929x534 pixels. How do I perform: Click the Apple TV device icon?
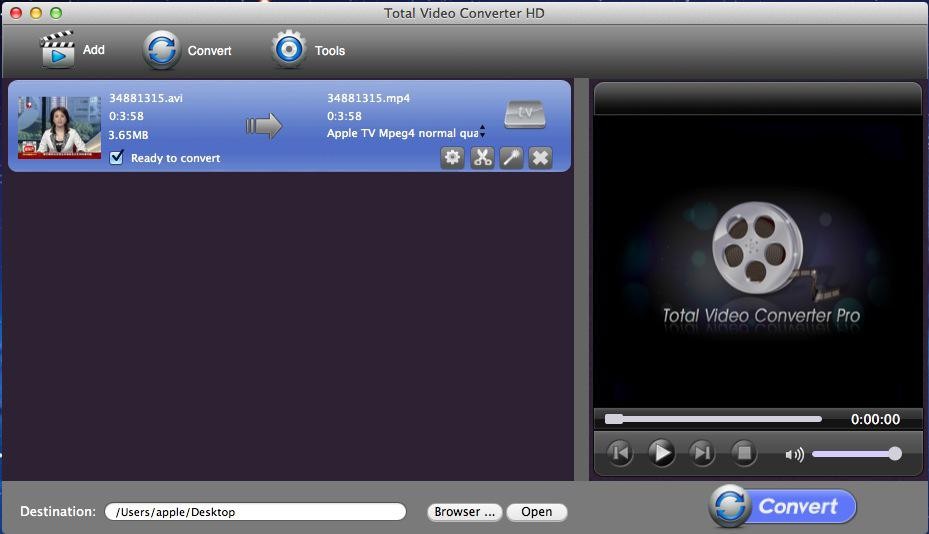point(525,114)
